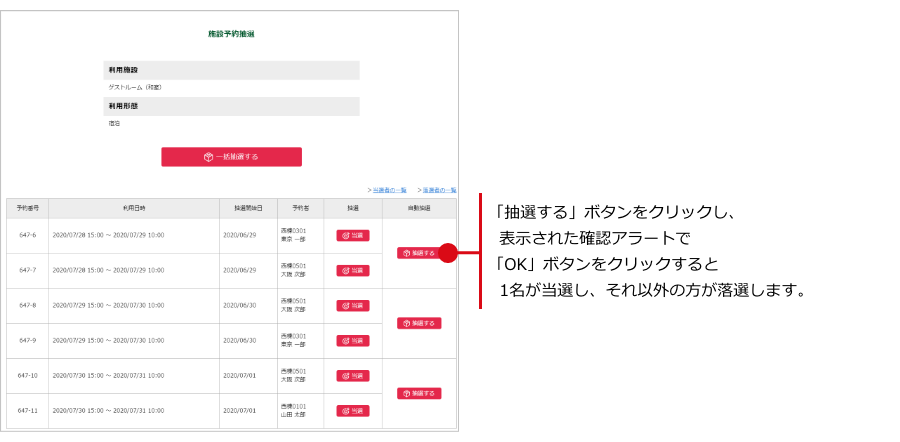The height and width of the screenshot is (442, 900).
Task: Click 当選 button for reservation 647-8
Action: point(353,306)
